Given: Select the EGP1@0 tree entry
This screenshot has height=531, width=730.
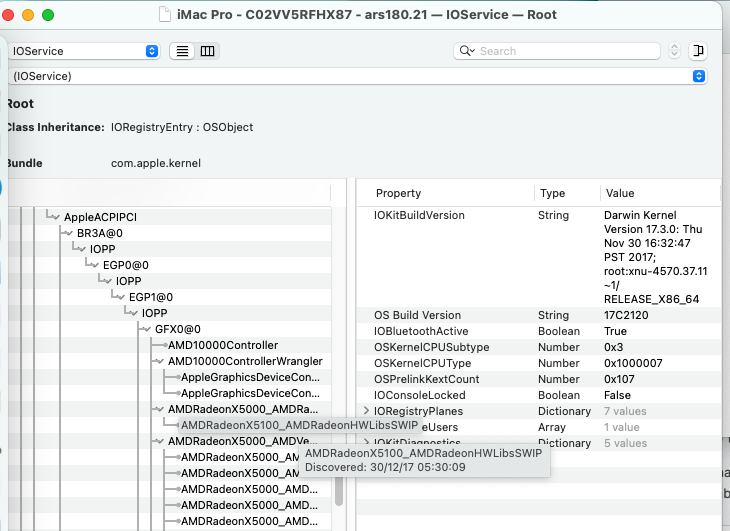Looking at the screenshot, I should click(x=151, y=297).
